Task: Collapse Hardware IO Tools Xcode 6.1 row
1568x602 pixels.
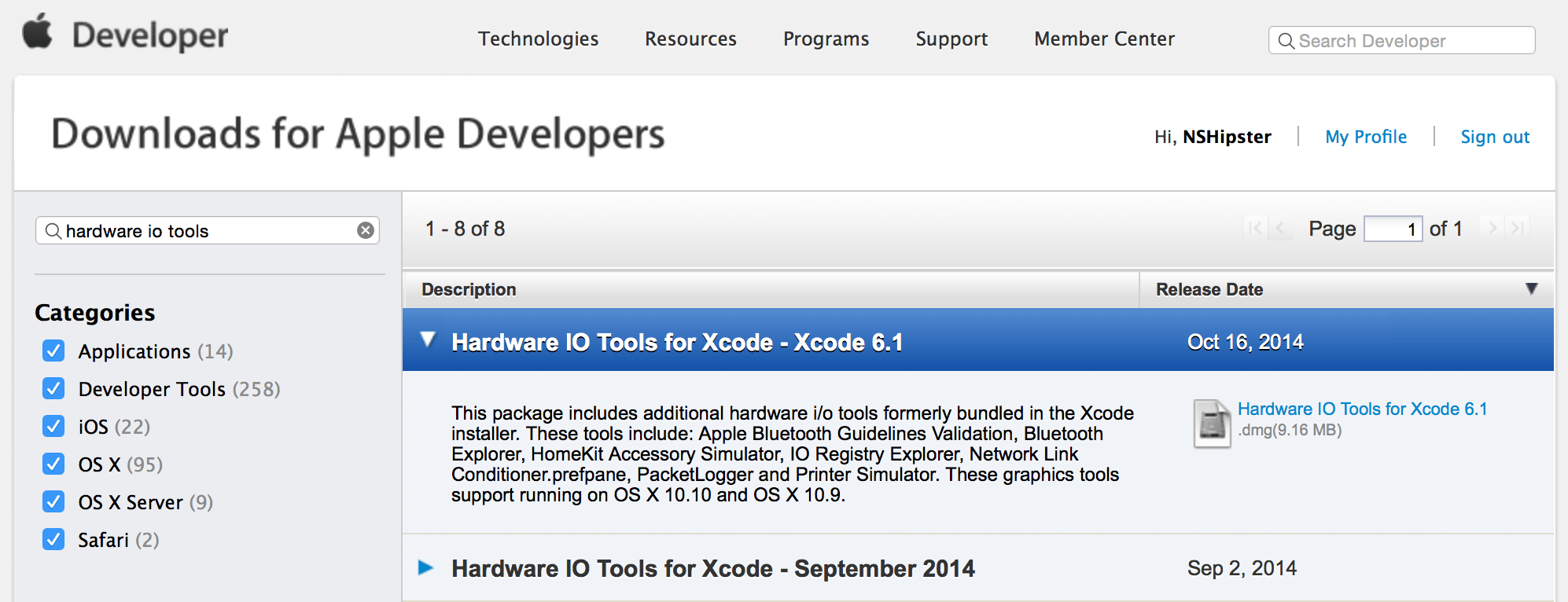Action: tap(428, 340)
